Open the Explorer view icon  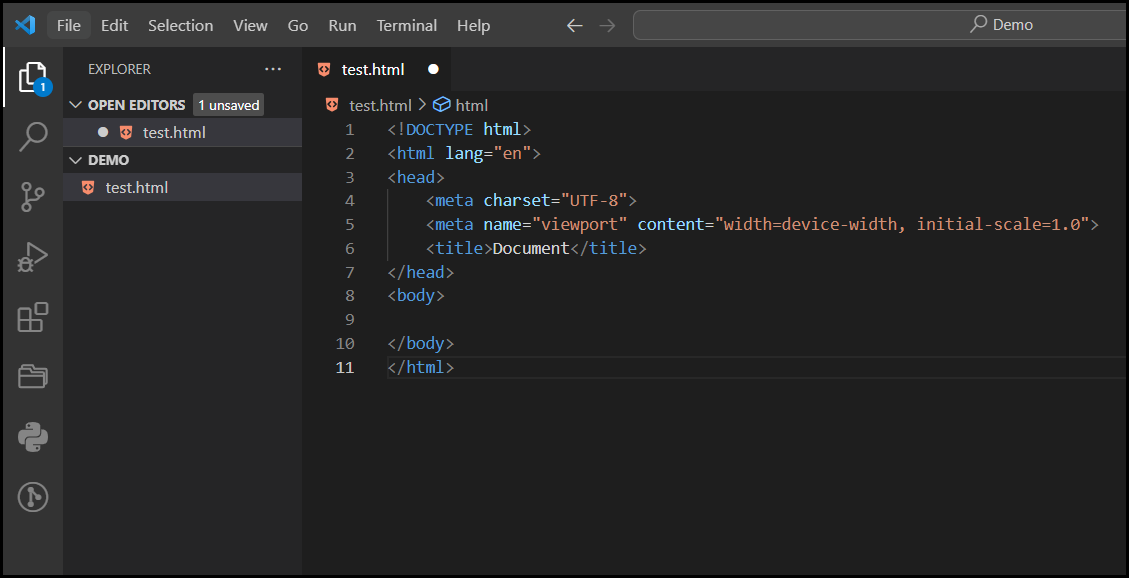(31, 77)
